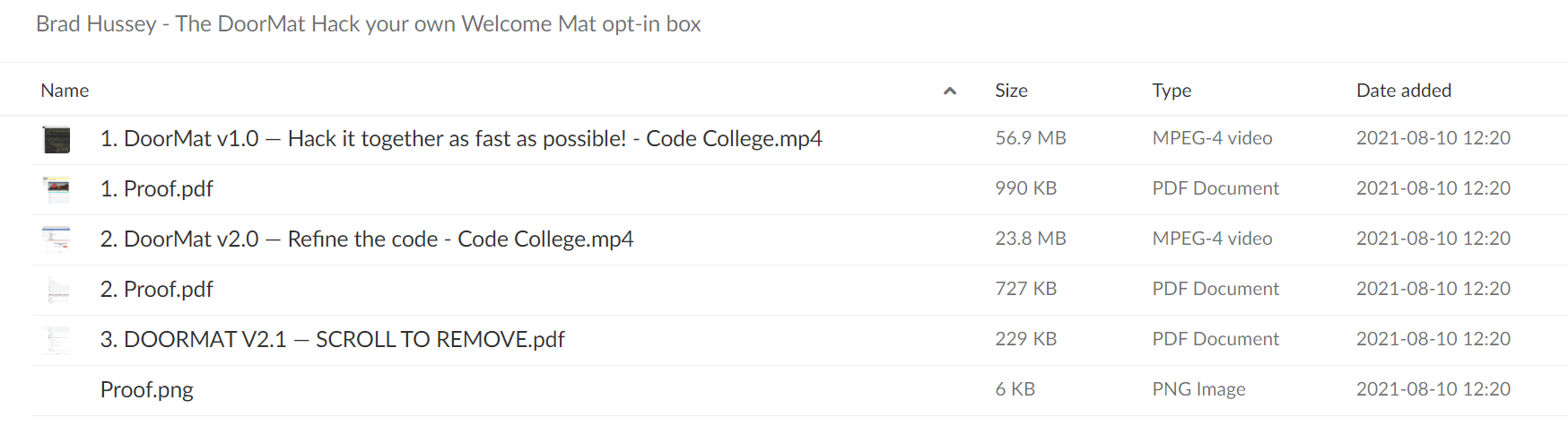This screenshot has width=1568, height=435.
Task: Click the DoorMat v2.0 video thumbnail icon
Action: point(57,239)
